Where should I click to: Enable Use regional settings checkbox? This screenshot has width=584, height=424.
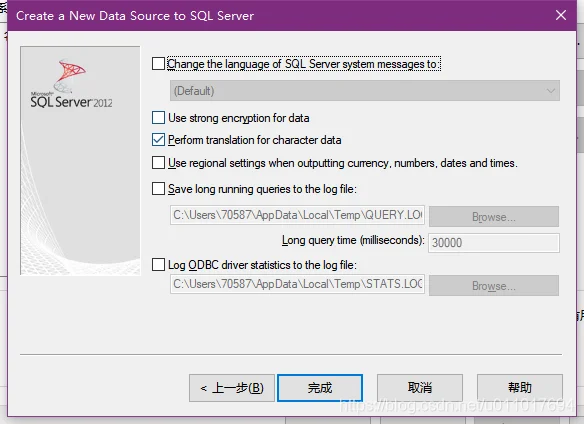[x=158, y=163]
